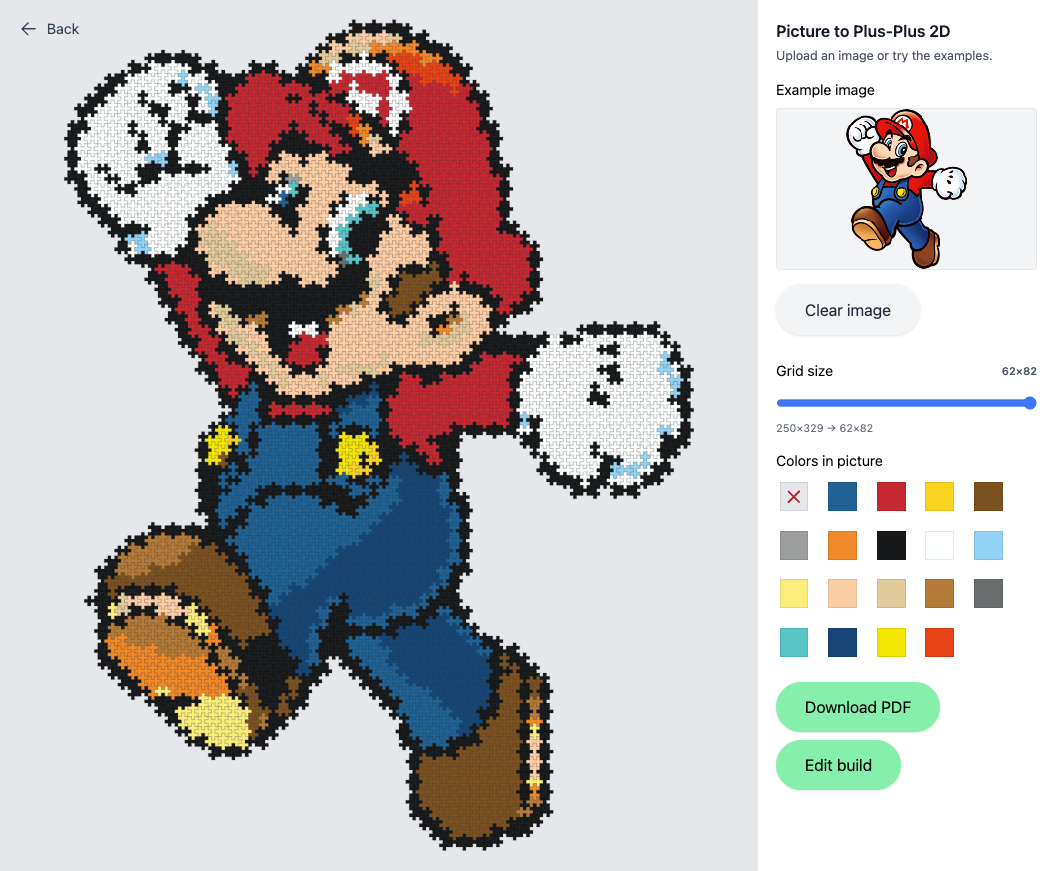Select the red-orange color swatch
Screen dimensions: 1055x871
939,642
